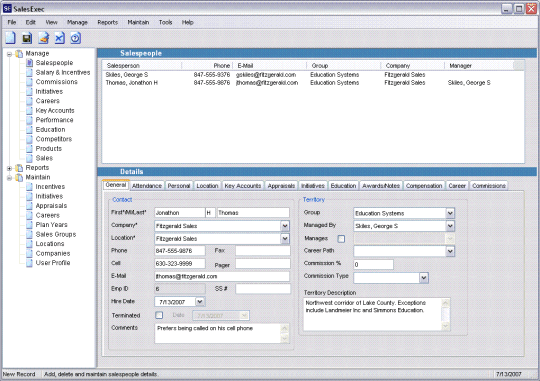Expand the Reports tree node
The image size is (540, 381).
pos(10,168)
